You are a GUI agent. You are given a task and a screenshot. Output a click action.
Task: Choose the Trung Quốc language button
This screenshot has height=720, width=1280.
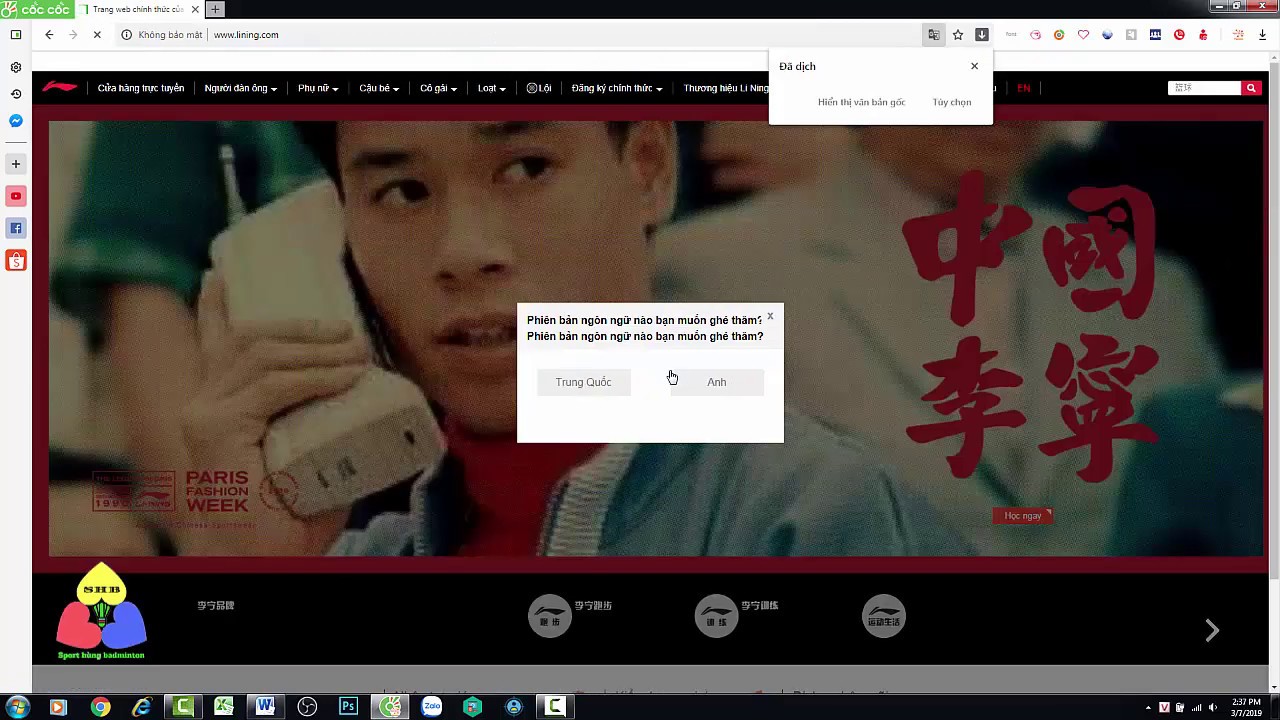583,382
